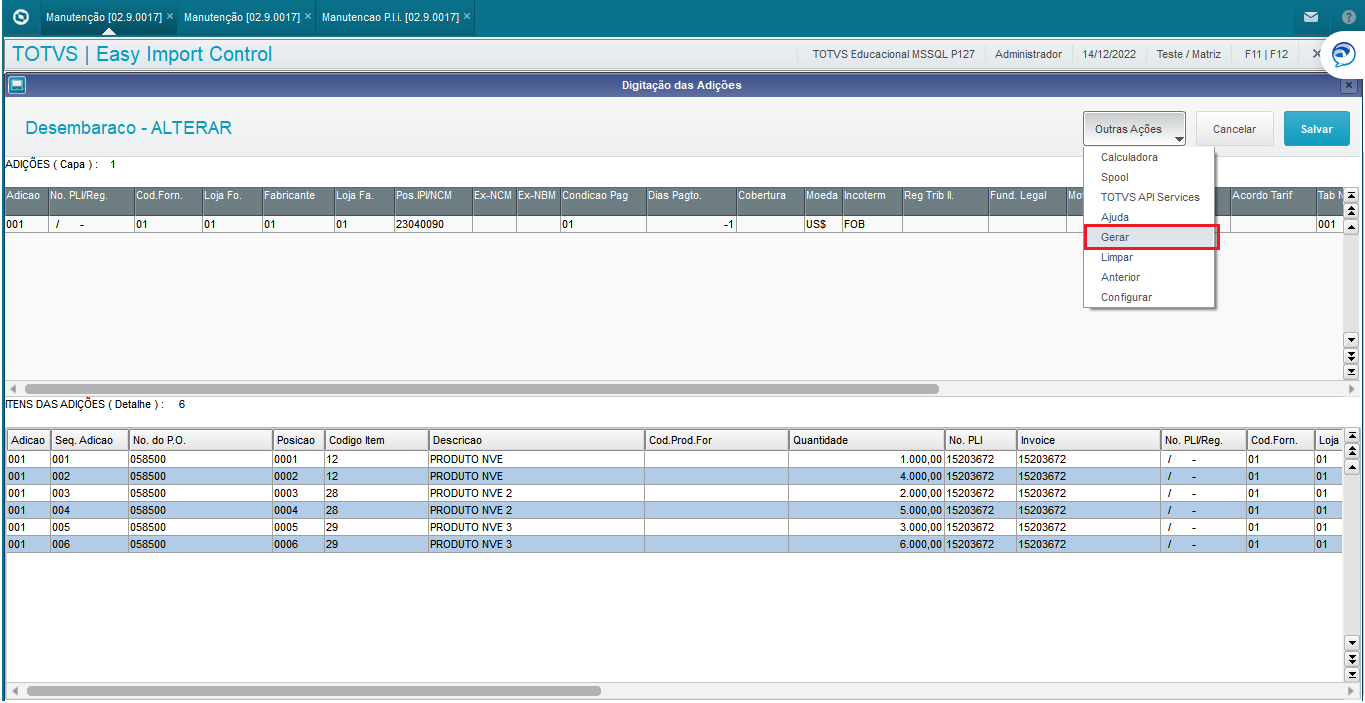Click the Cancelar button
Image resolution: width=1365 pixels, height=703 pixels.
(x=1234, y=129)
